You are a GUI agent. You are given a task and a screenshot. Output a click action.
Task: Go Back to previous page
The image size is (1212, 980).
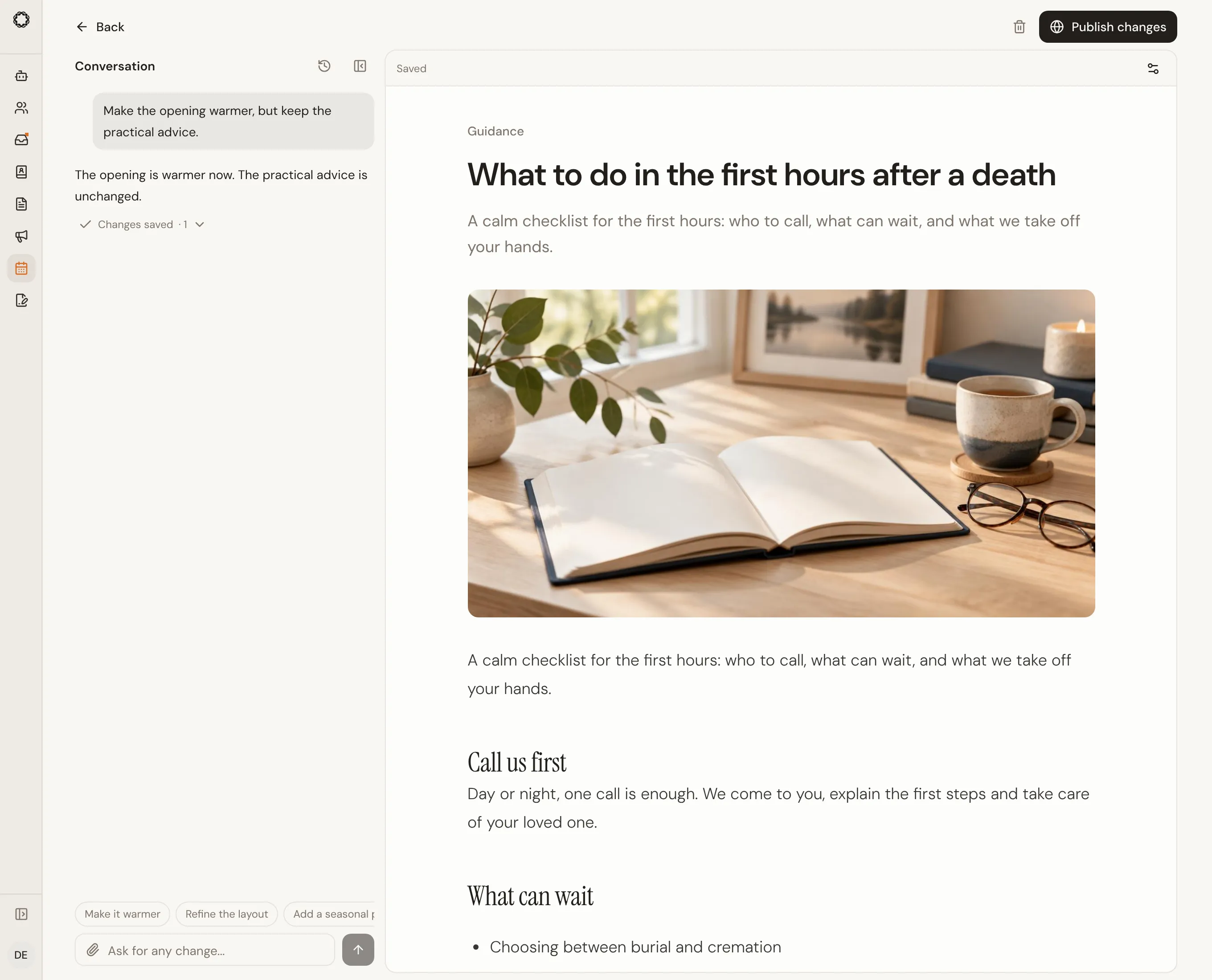(x=99, y=27)
